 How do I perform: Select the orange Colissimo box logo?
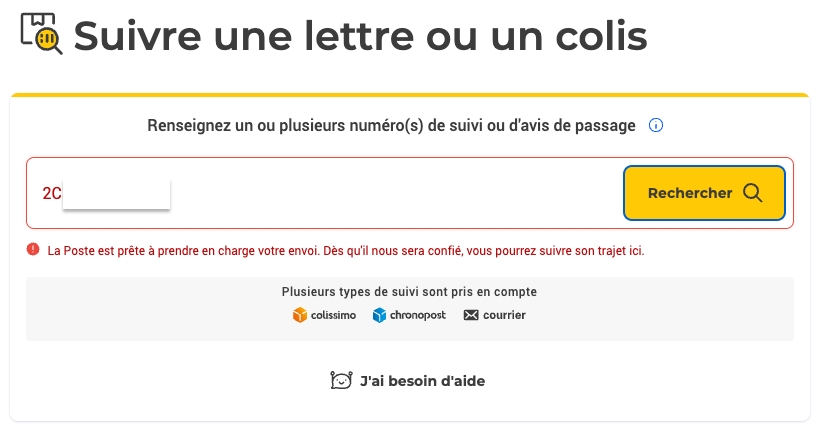pos(299,315)
